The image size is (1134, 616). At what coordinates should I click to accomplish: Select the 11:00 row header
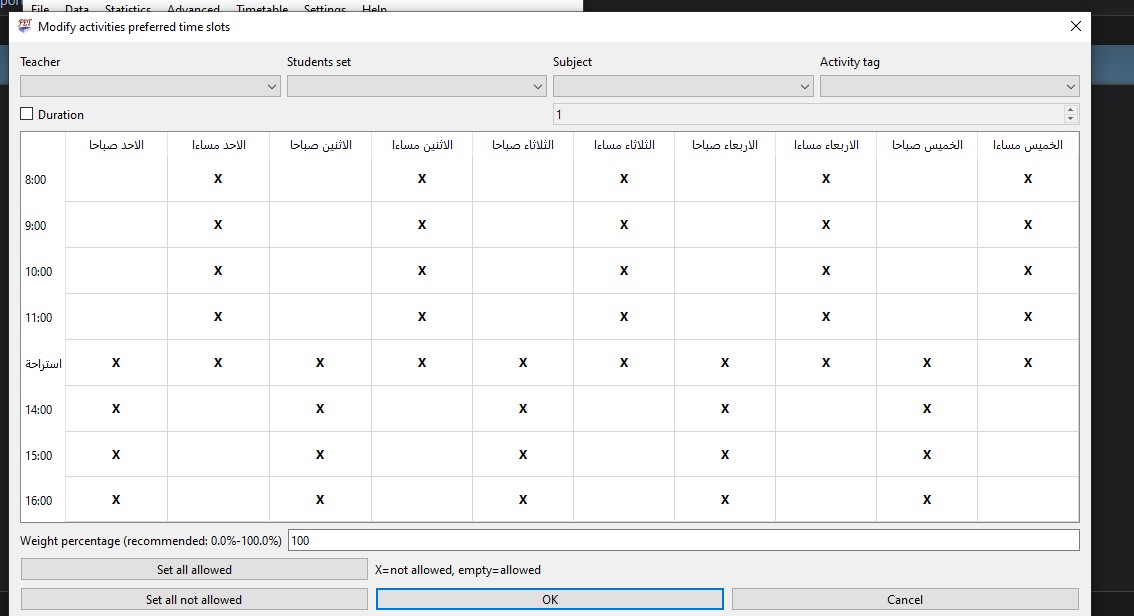point(43,317)
